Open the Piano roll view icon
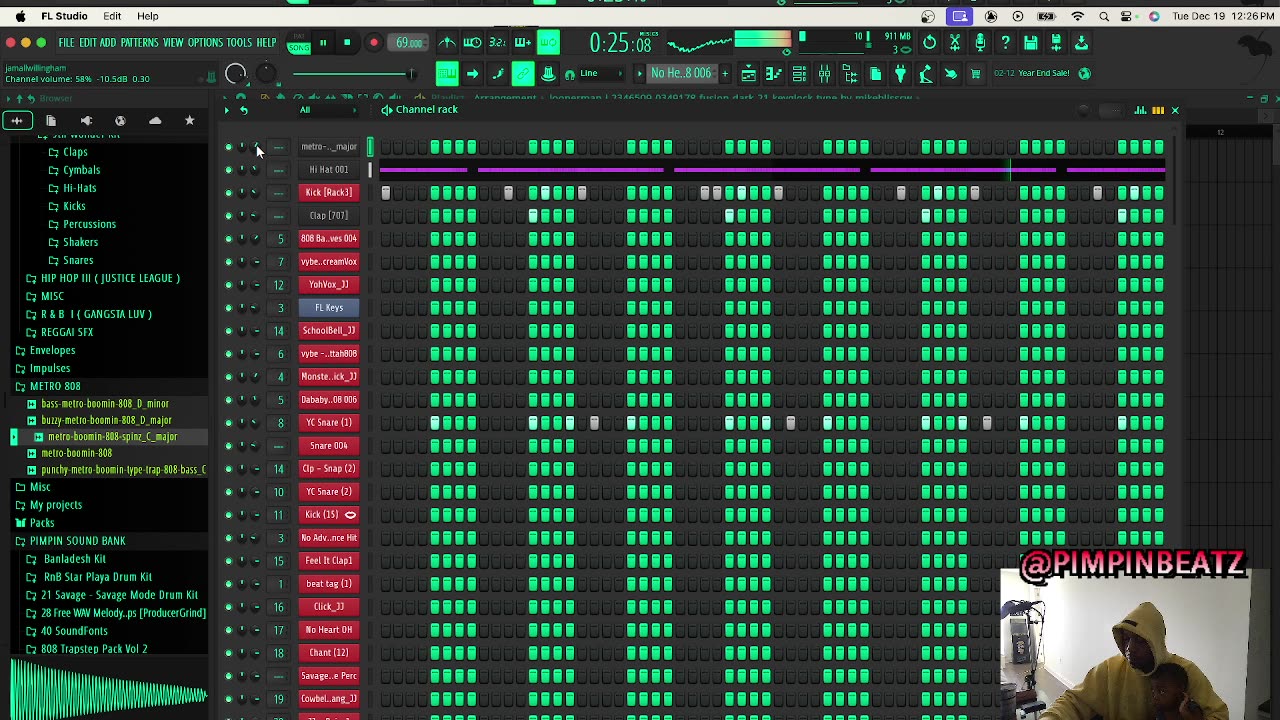This screenshot has width=1280, height=720. (x=773, y=73)
